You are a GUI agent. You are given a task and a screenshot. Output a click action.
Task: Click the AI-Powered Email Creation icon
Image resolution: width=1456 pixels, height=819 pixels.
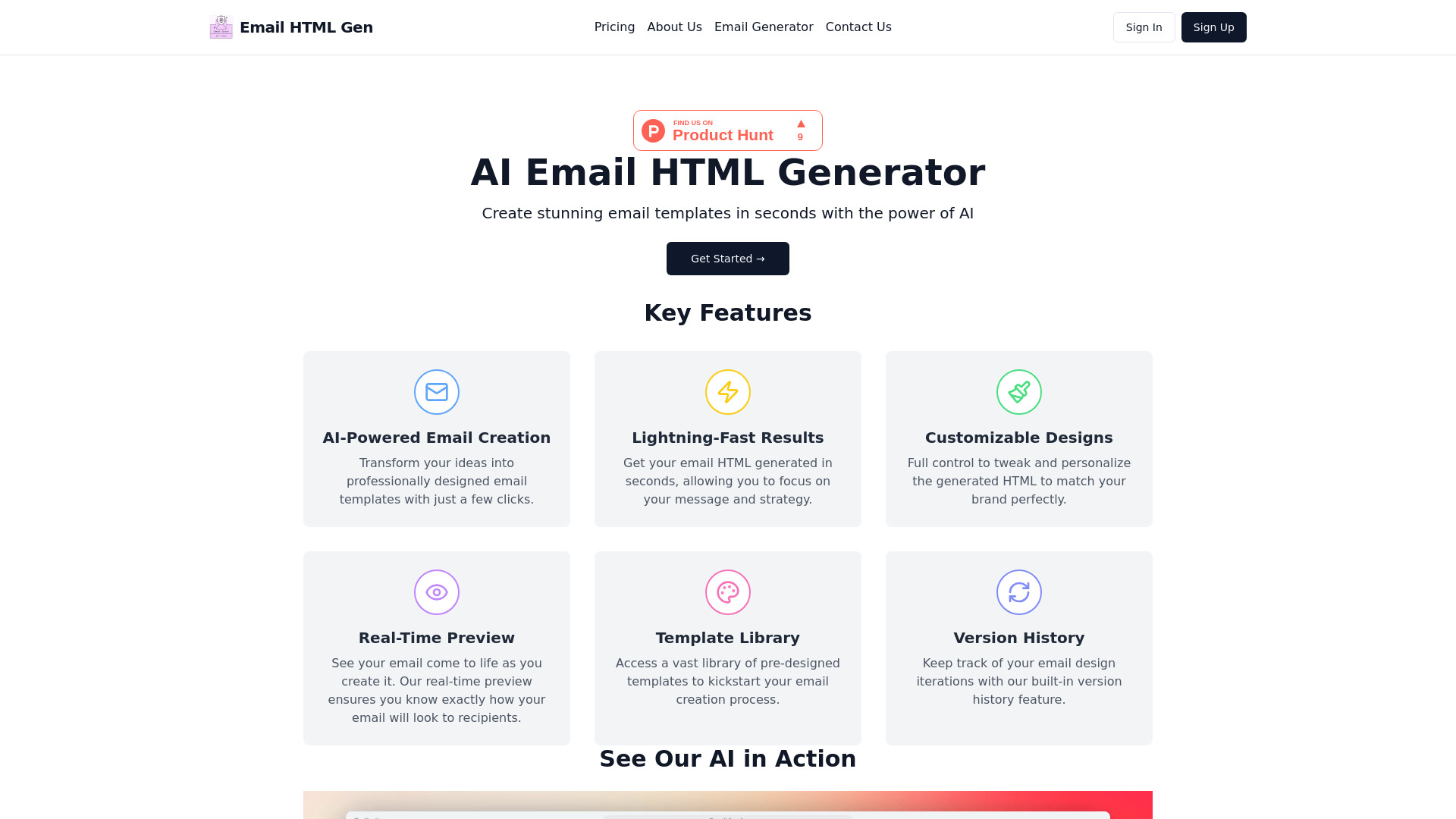pos(436,391)
